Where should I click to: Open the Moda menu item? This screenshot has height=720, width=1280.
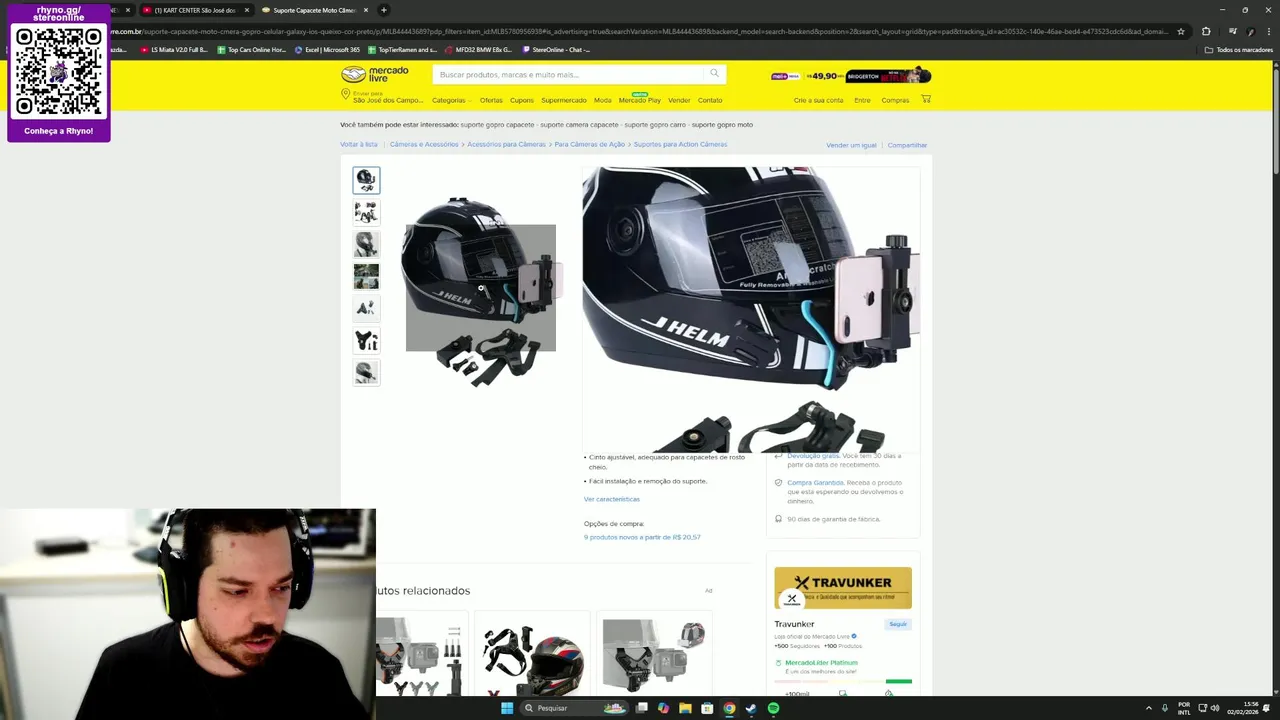coord(602,100)
